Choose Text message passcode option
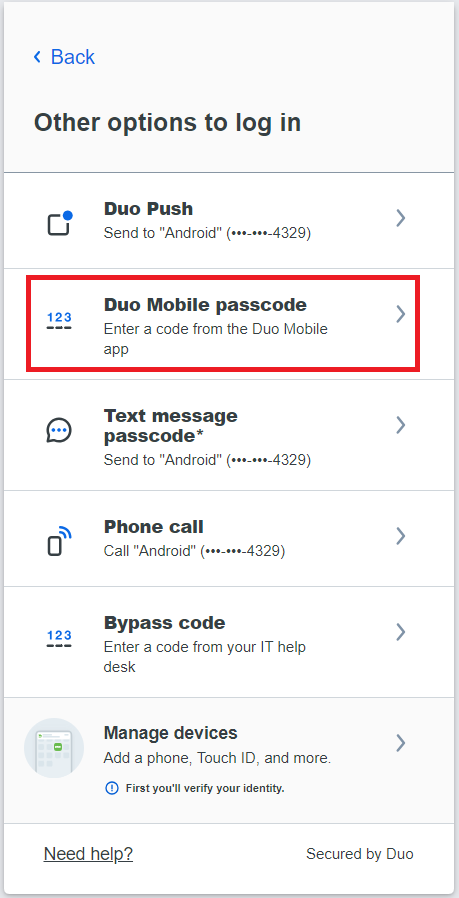459x898 pixels. point(229,435)
